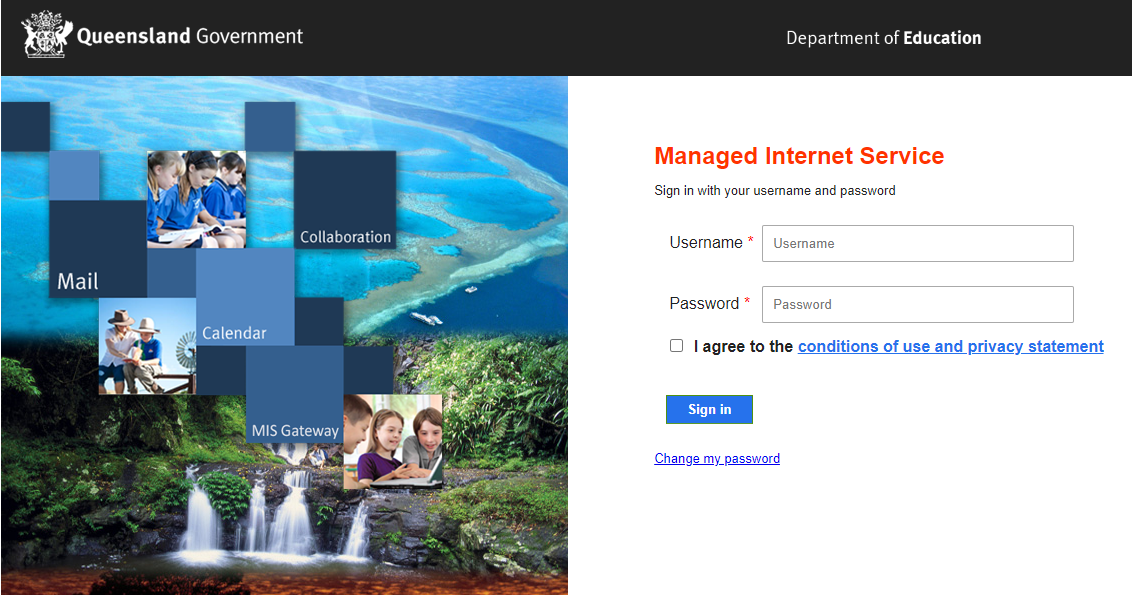The width and height of the screenshot is (1132, 595).
Task: Click the 'Sign in with your username and password' text
Action: click(775, 191)
